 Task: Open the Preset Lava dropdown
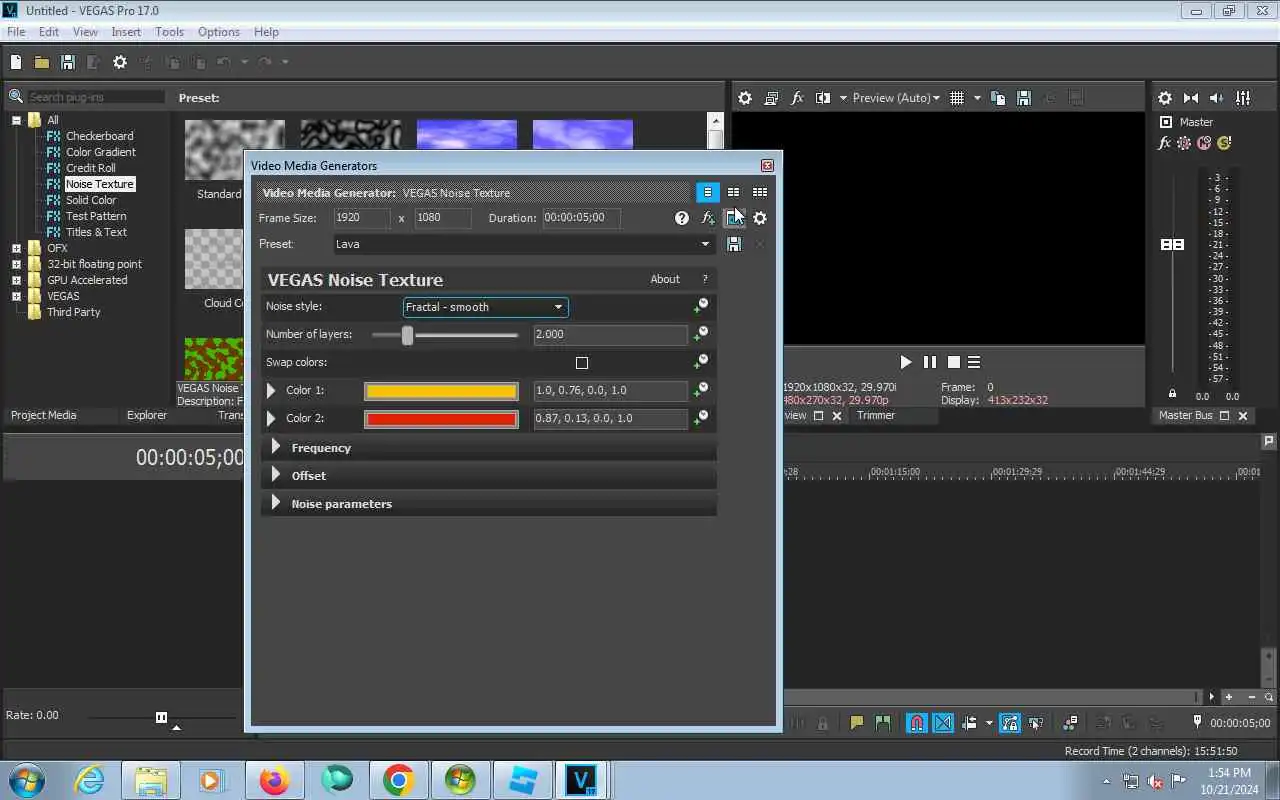click(524, 244)
